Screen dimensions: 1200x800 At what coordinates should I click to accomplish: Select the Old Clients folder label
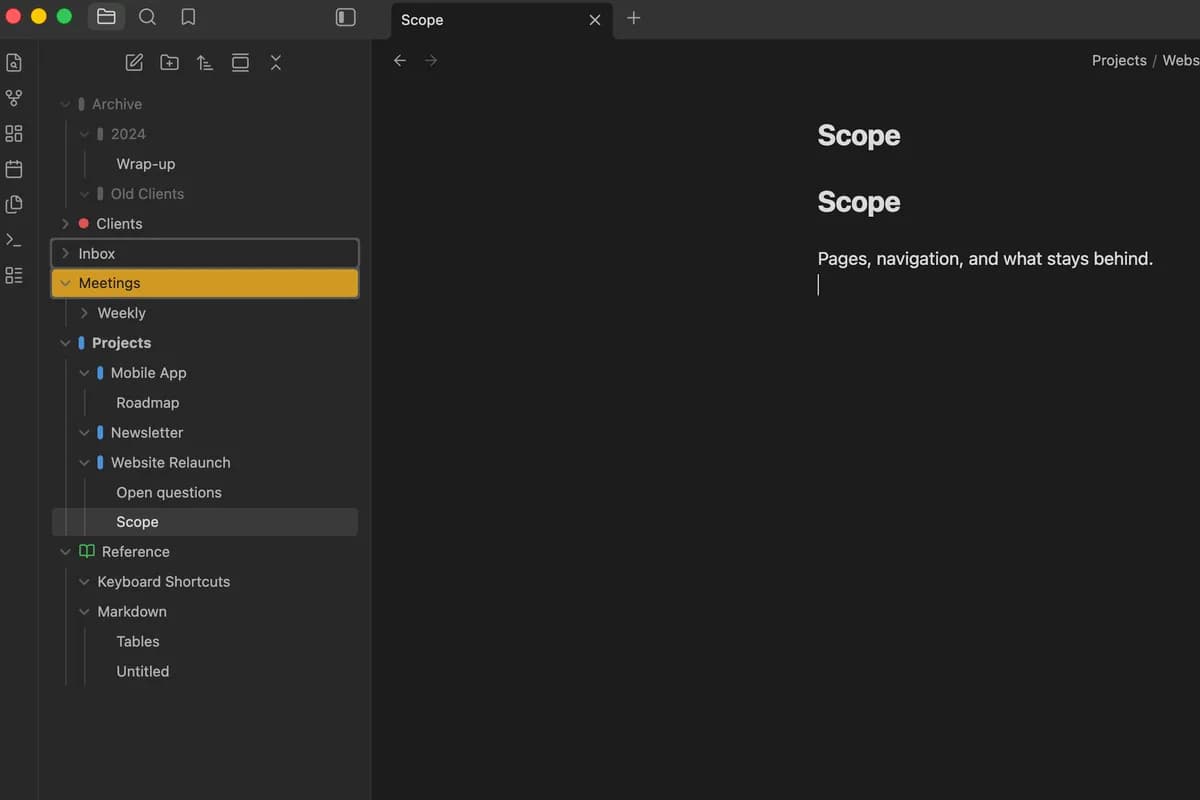tap(148, 194)
